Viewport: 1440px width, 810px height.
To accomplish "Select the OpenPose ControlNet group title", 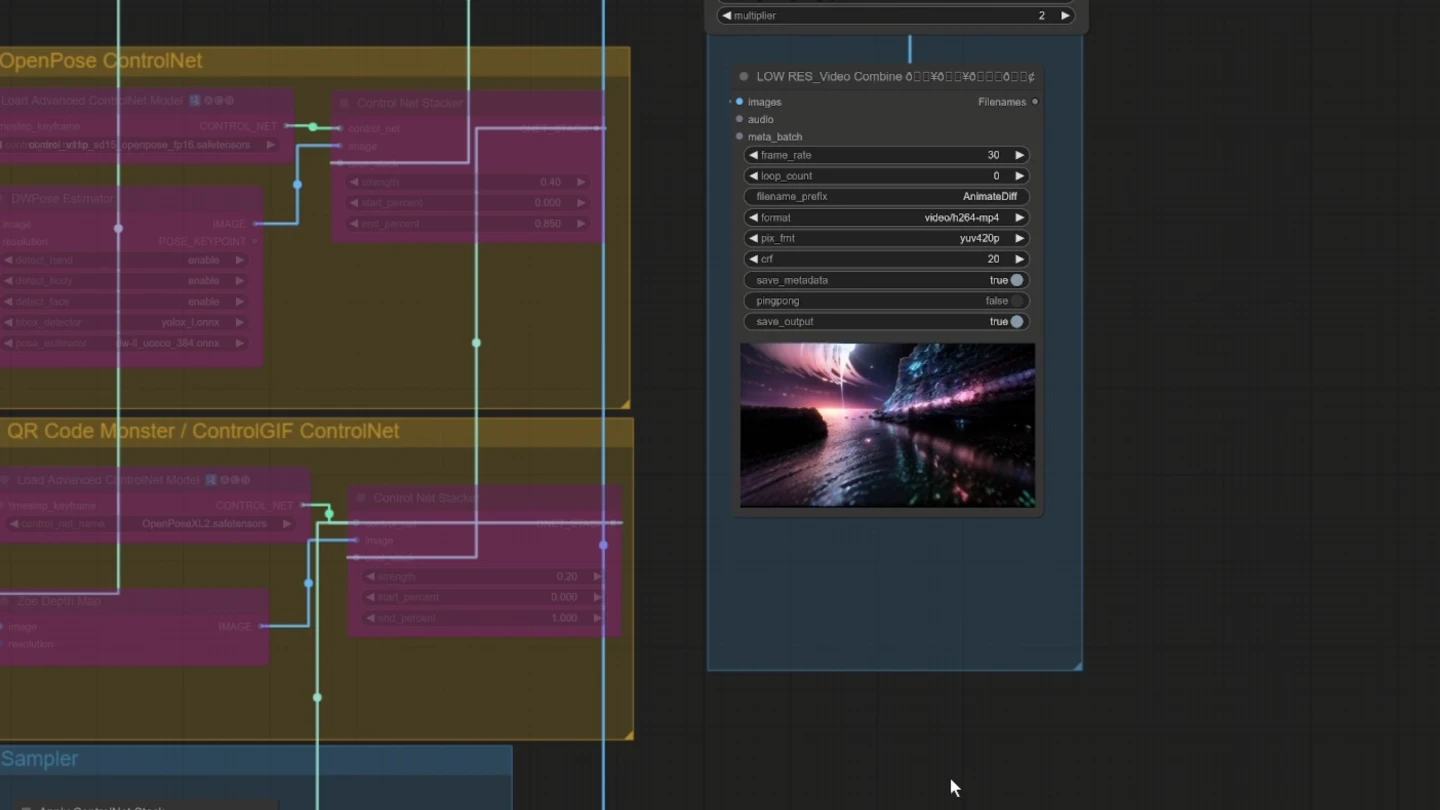I will click(101, 61).
